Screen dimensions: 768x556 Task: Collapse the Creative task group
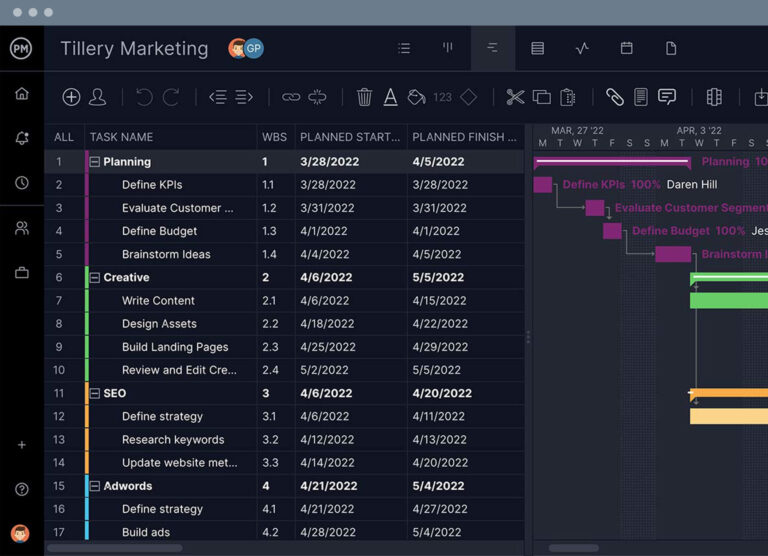coord(95,278)
